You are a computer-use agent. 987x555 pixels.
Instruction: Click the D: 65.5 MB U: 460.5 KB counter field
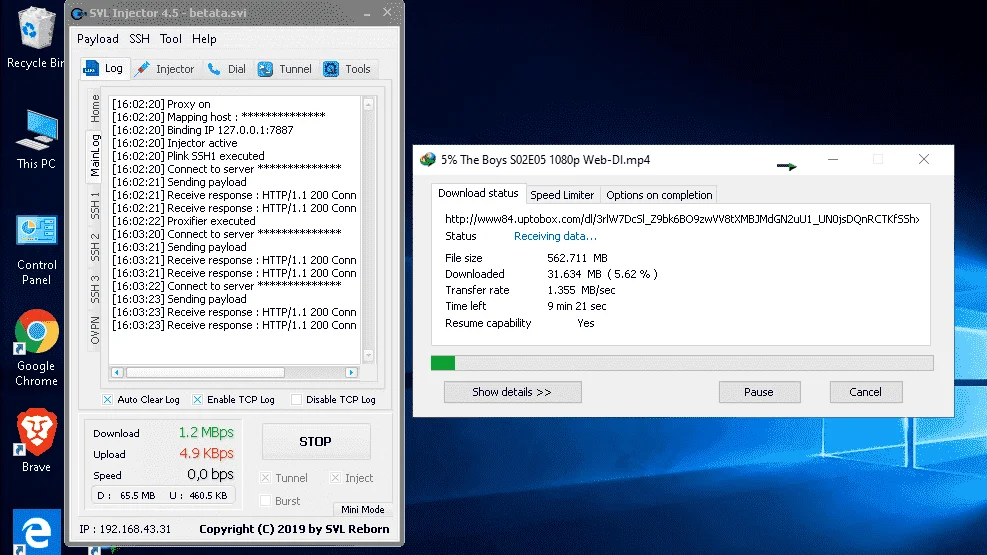163,495
